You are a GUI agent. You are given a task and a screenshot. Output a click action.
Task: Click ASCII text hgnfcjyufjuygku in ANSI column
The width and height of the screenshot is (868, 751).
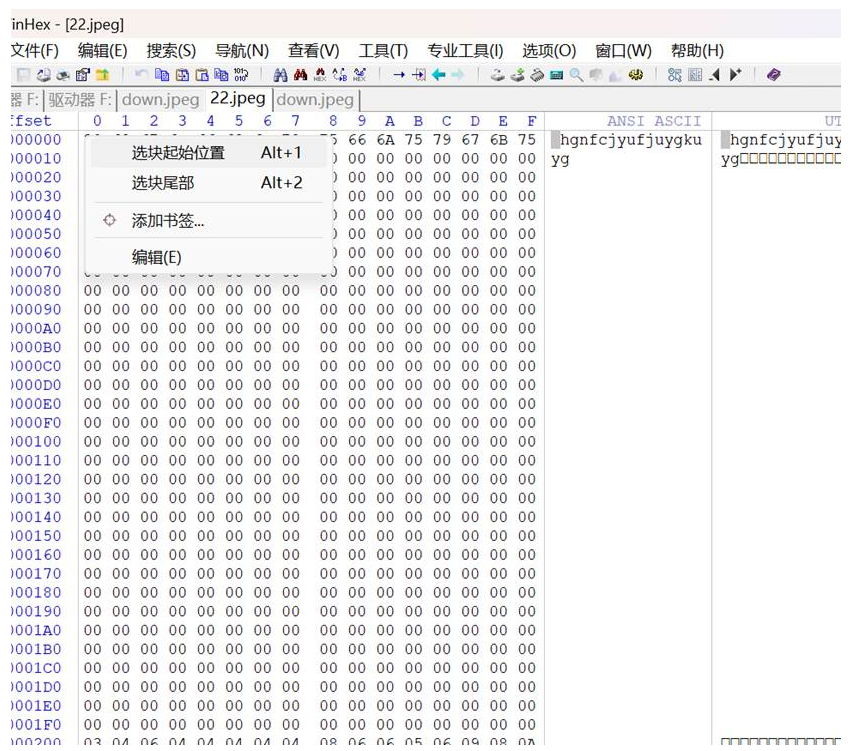631,140
